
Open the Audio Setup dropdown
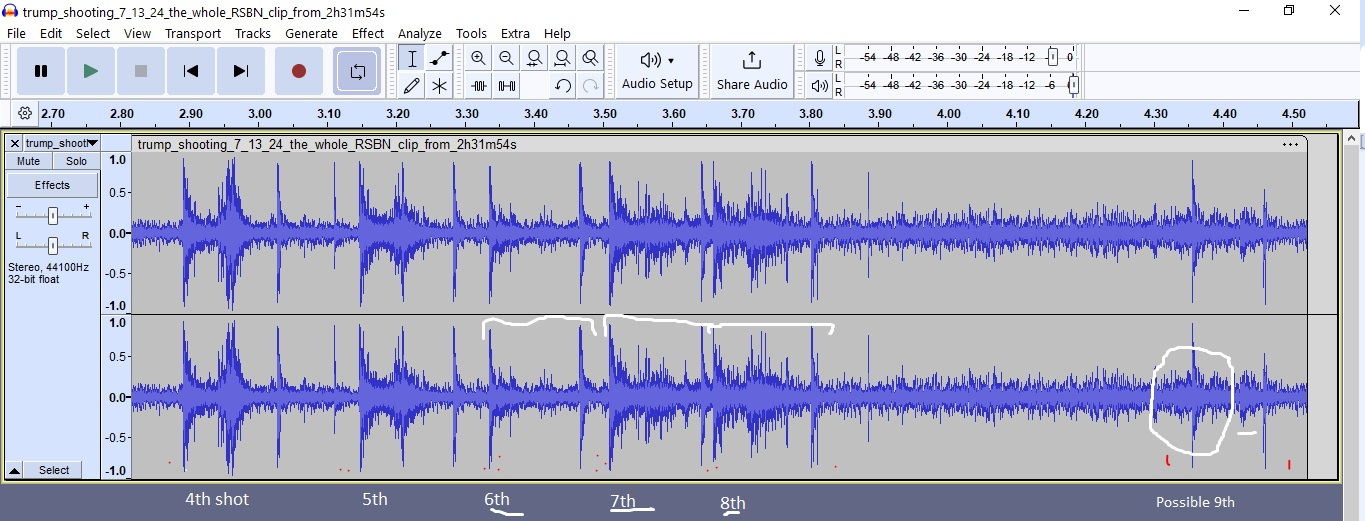657,71
